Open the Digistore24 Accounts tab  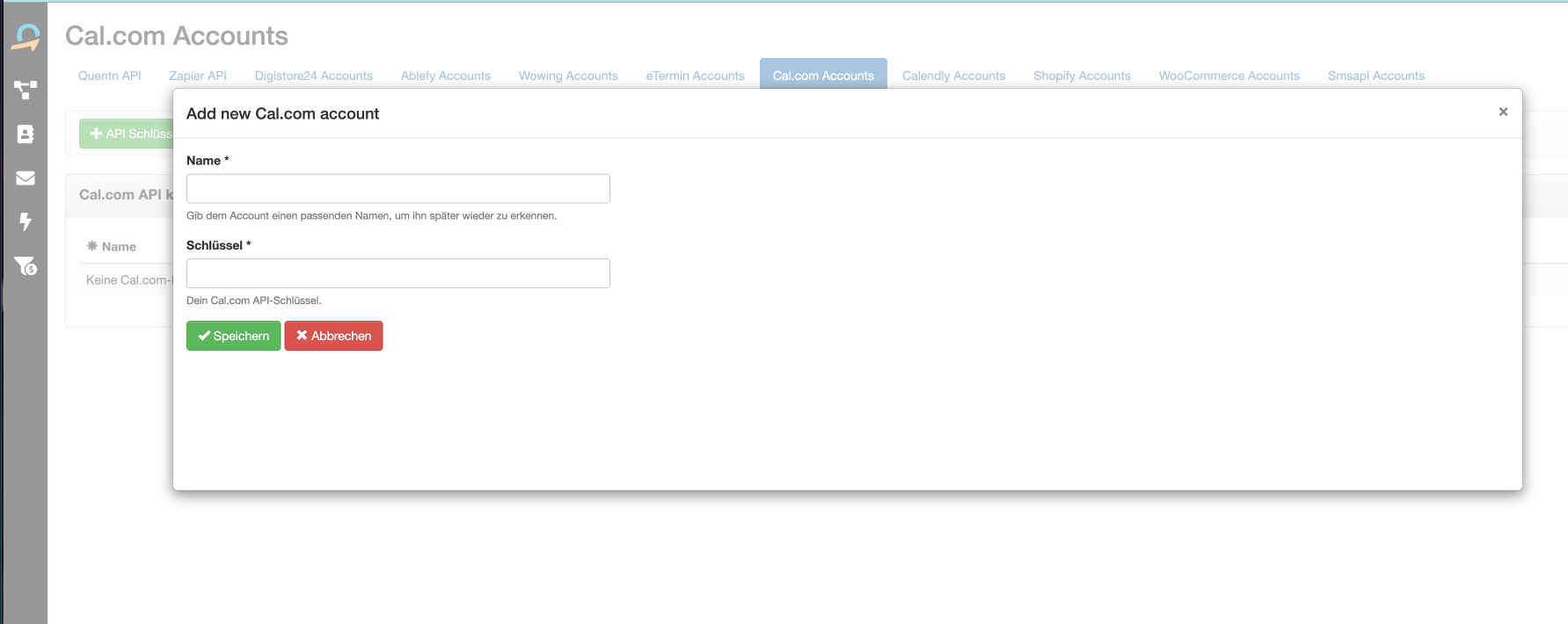click(x=314, y=76)
